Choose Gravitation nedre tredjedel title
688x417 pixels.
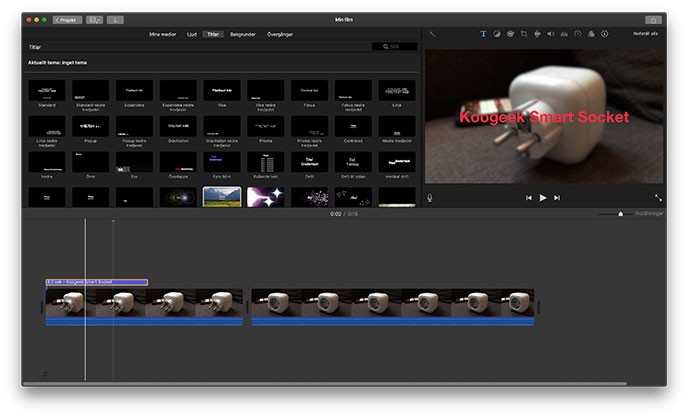coord(222,126)
